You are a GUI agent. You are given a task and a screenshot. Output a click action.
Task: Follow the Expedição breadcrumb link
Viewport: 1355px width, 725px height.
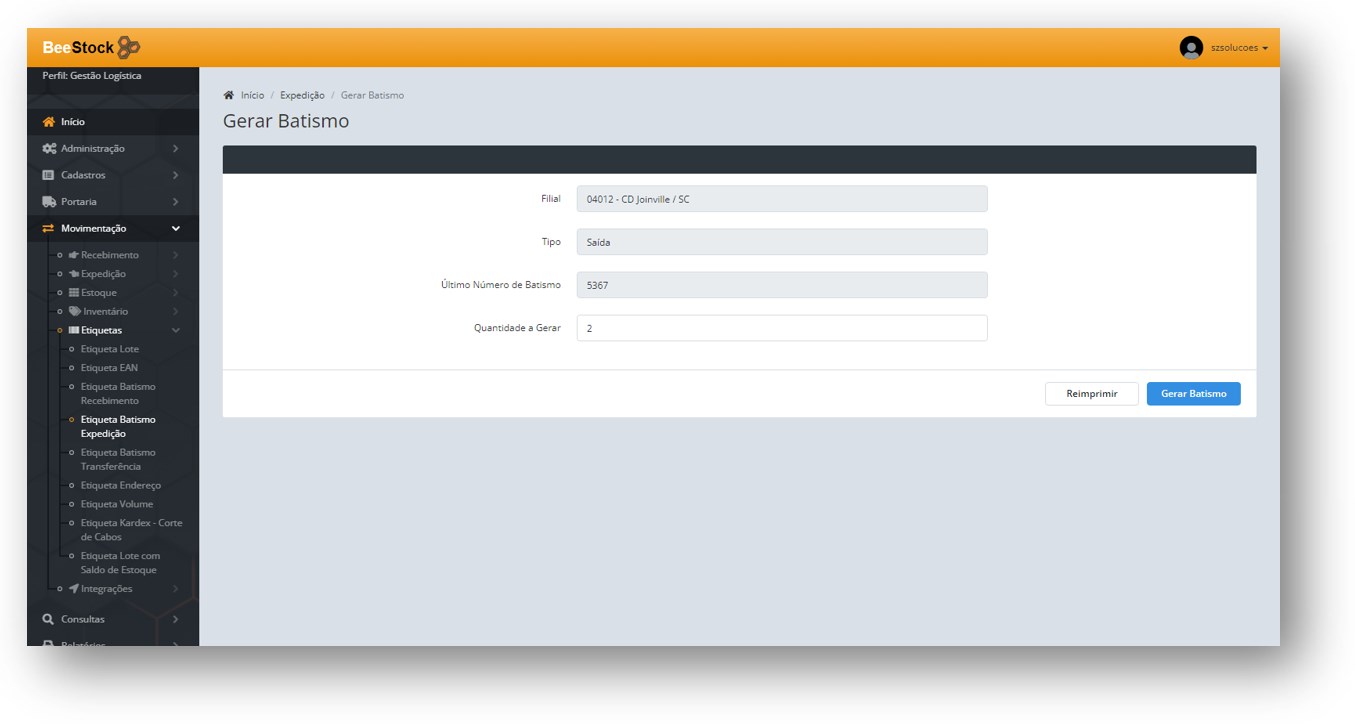pyautogui.click(x=302, y=95)
